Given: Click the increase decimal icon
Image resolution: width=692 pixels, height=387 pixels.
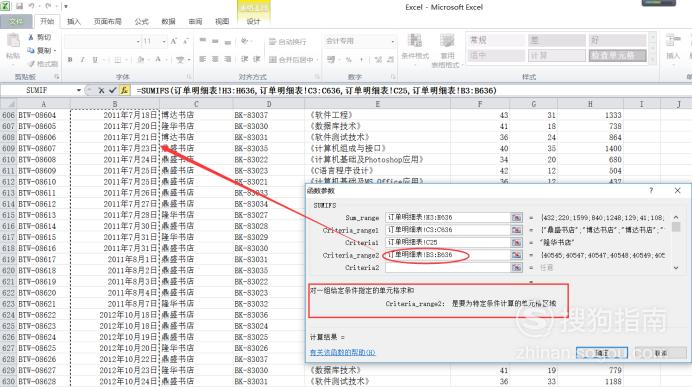Looking at the screenshot, I should coord(378,60).
